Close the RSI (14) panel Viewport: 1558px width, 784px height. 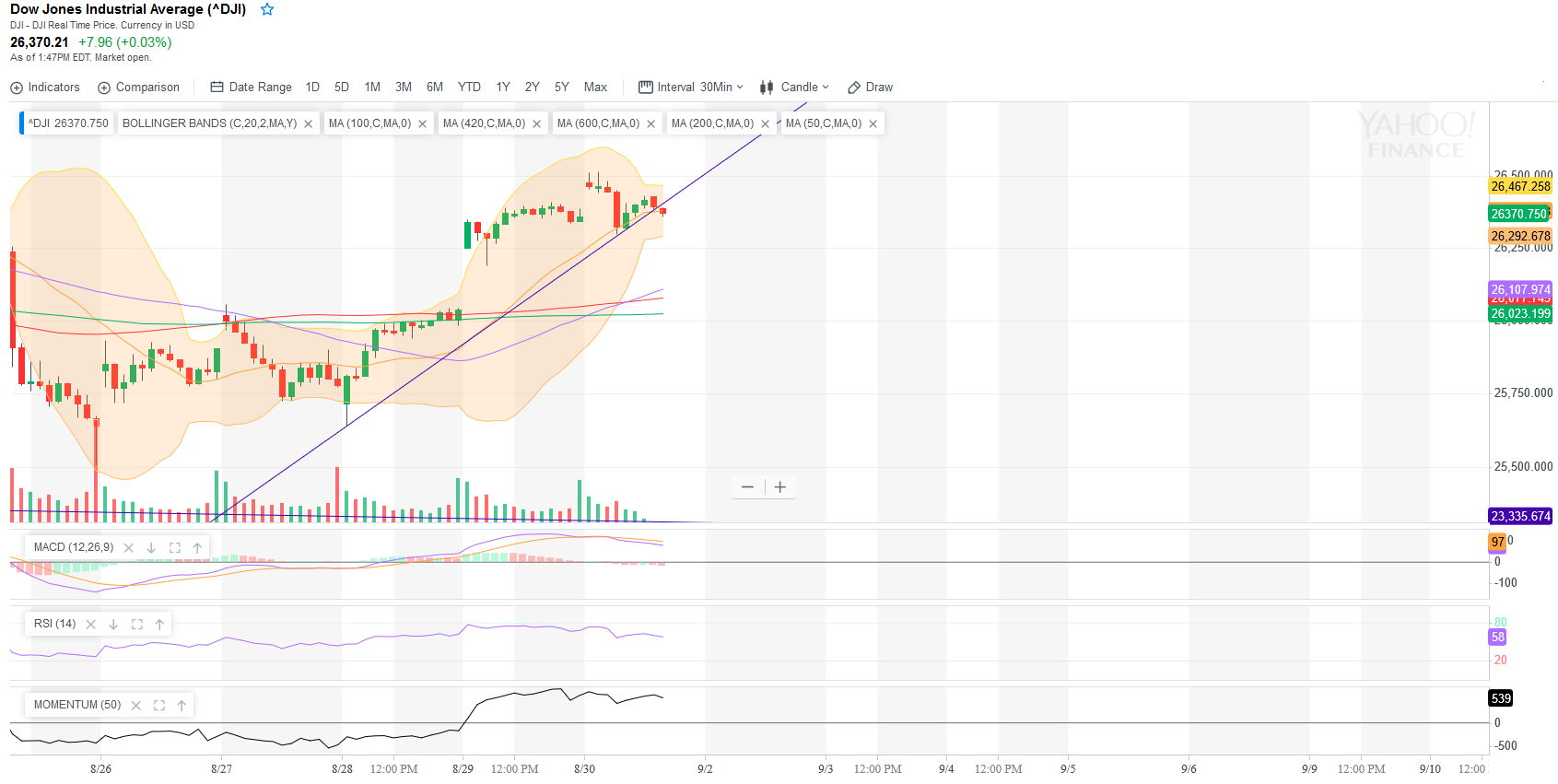coord(91,625)
